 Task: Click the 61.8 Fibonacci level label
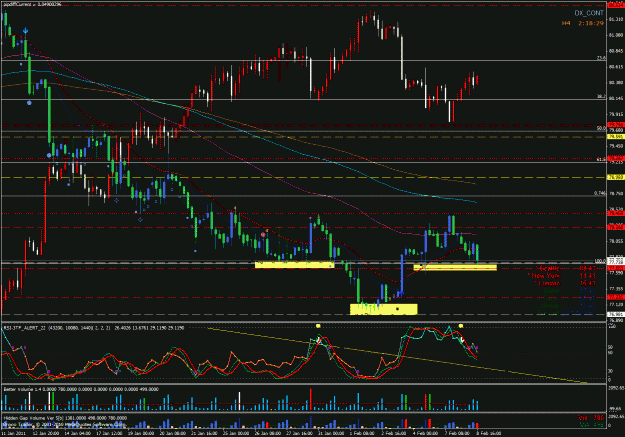pos(601,159)
